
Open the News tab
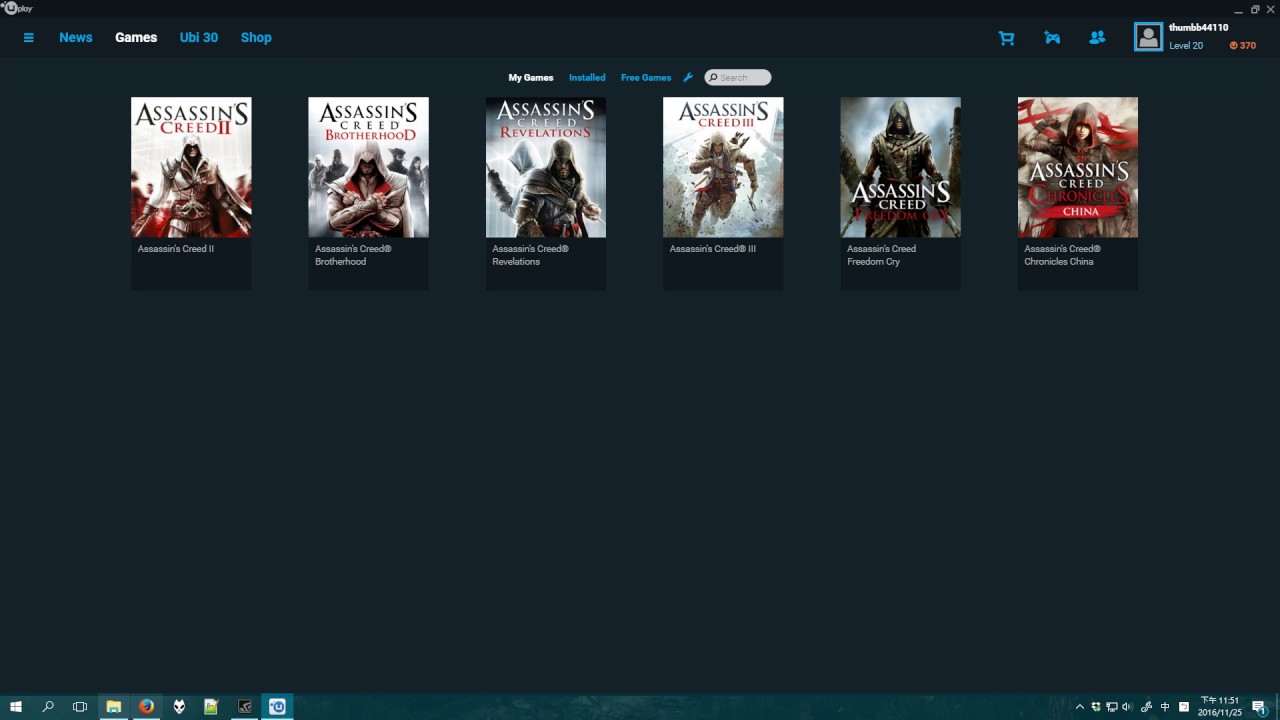[75, 38]
